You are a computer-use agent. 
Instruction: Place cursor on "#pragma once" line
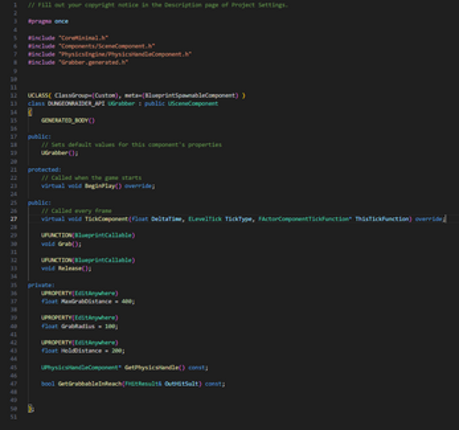coord(48,21)
